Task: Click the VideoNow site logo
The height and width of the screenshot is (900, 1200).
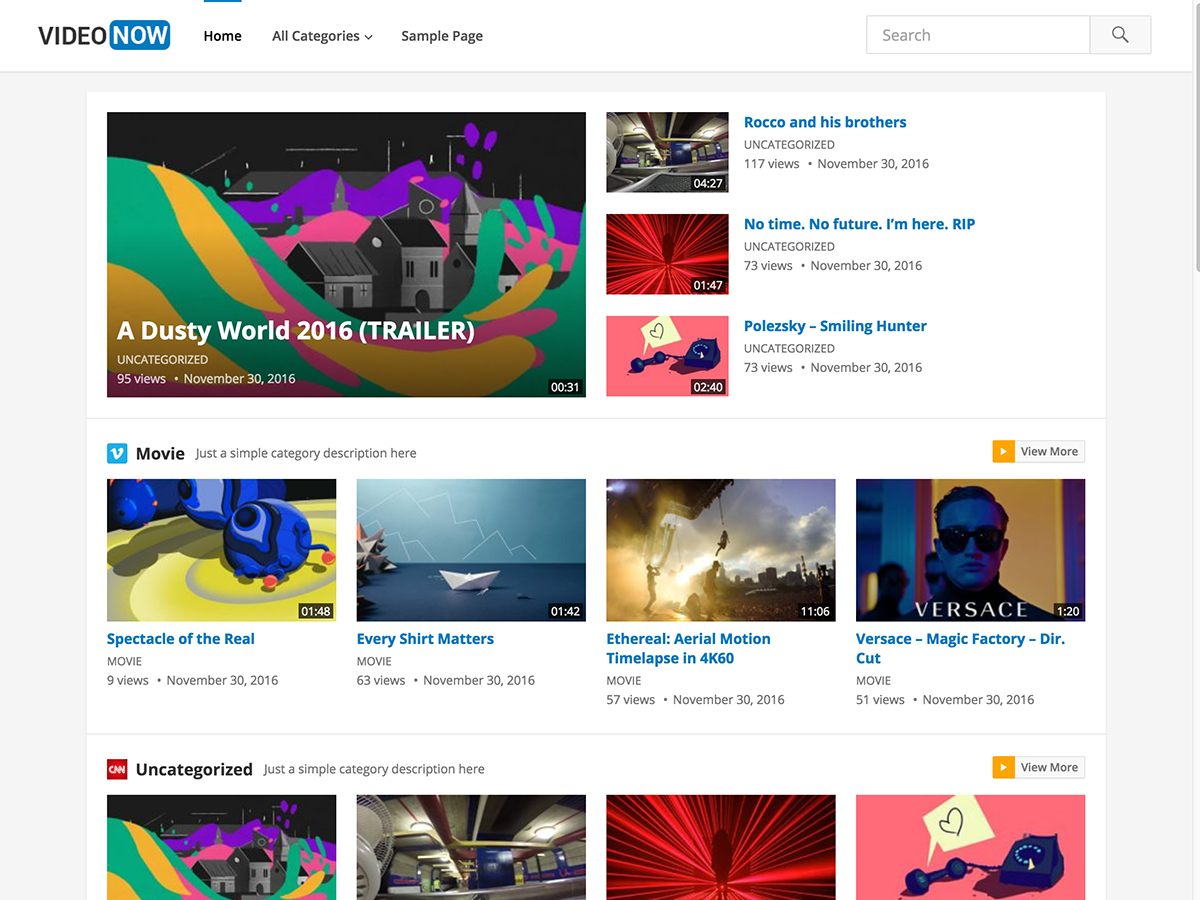Action: tap(104, 36)
